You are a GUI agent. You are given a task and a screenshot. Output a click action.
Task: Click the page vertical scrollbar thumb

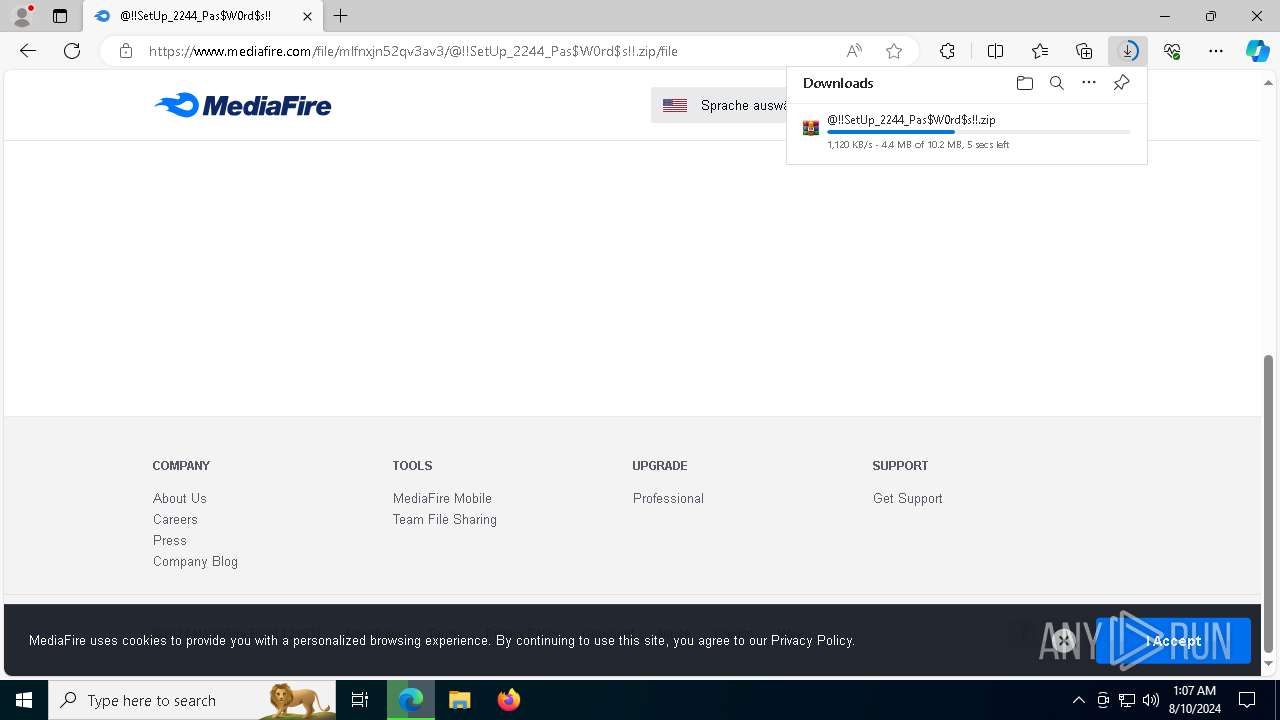pos(1269,504)
